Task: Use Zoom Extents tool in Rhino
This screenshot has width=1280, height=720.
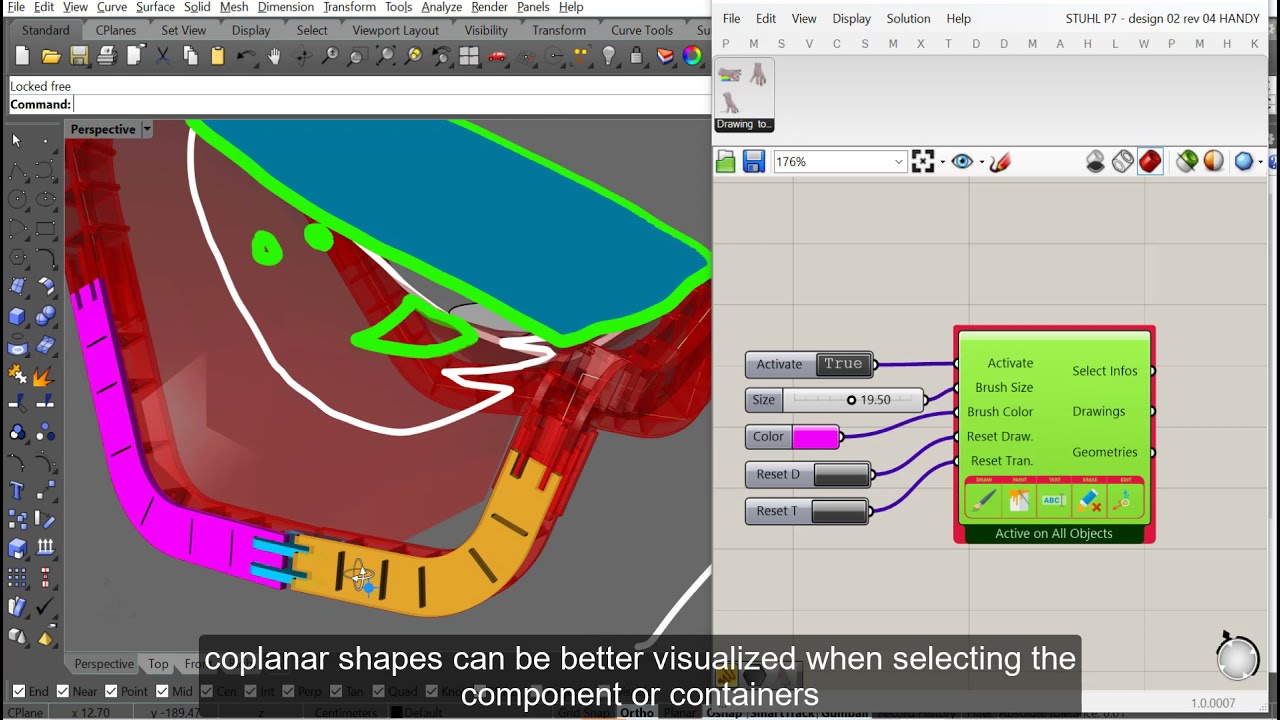Action: tap(385, 56)
